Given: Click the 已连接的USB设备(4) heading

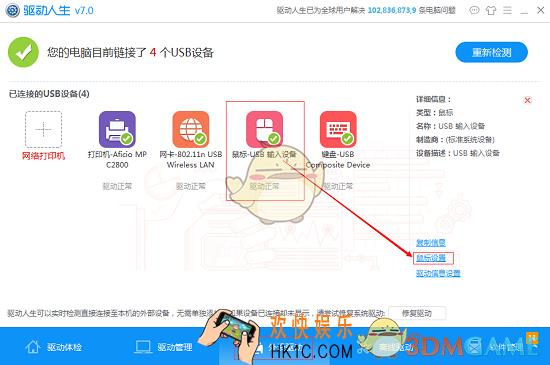Looking at the screenshot, I should click(49, 94).
